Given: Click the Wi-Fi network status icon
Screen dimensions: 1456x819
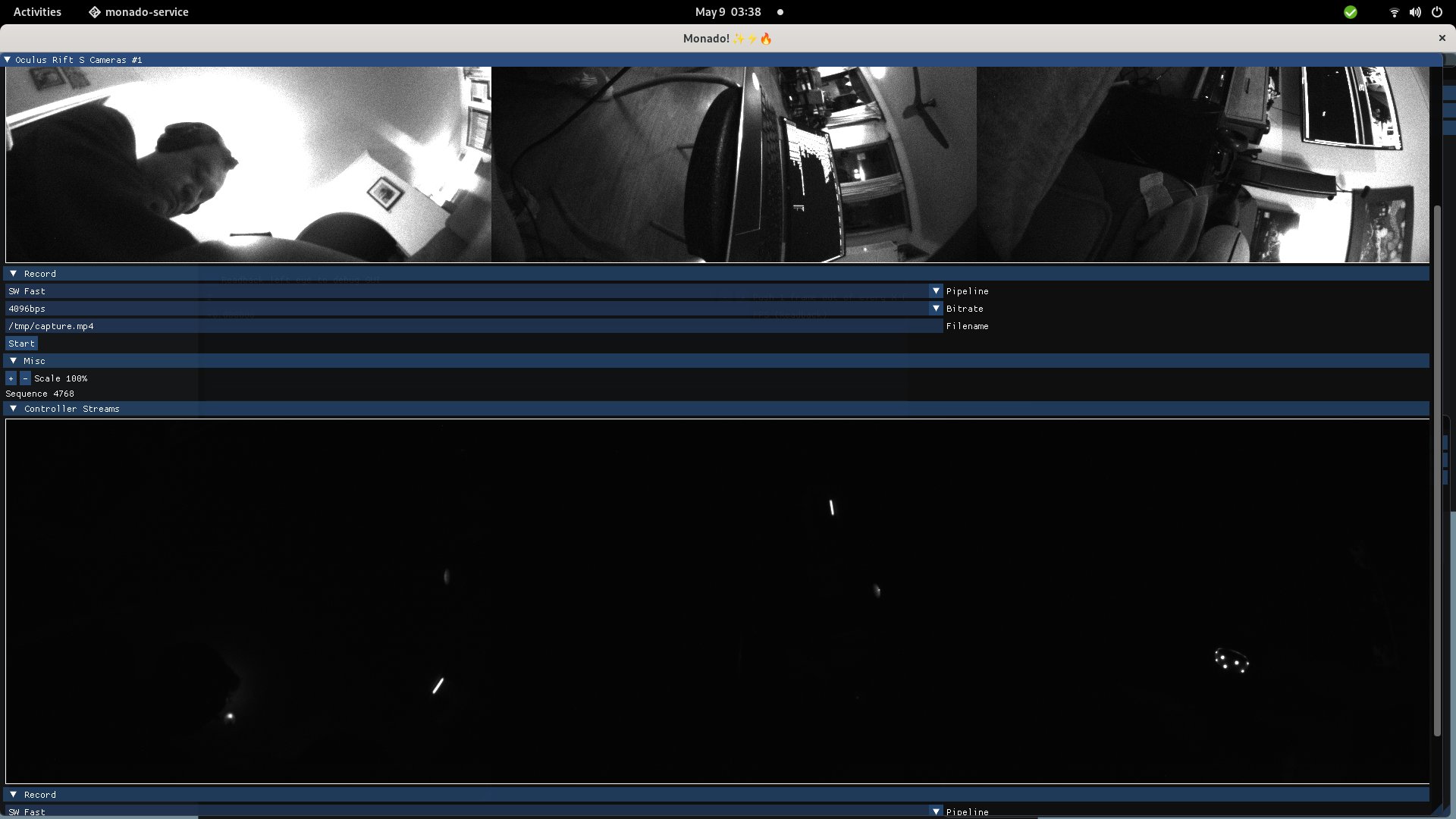Looking at the screenshot, I should click(1394, 12).
